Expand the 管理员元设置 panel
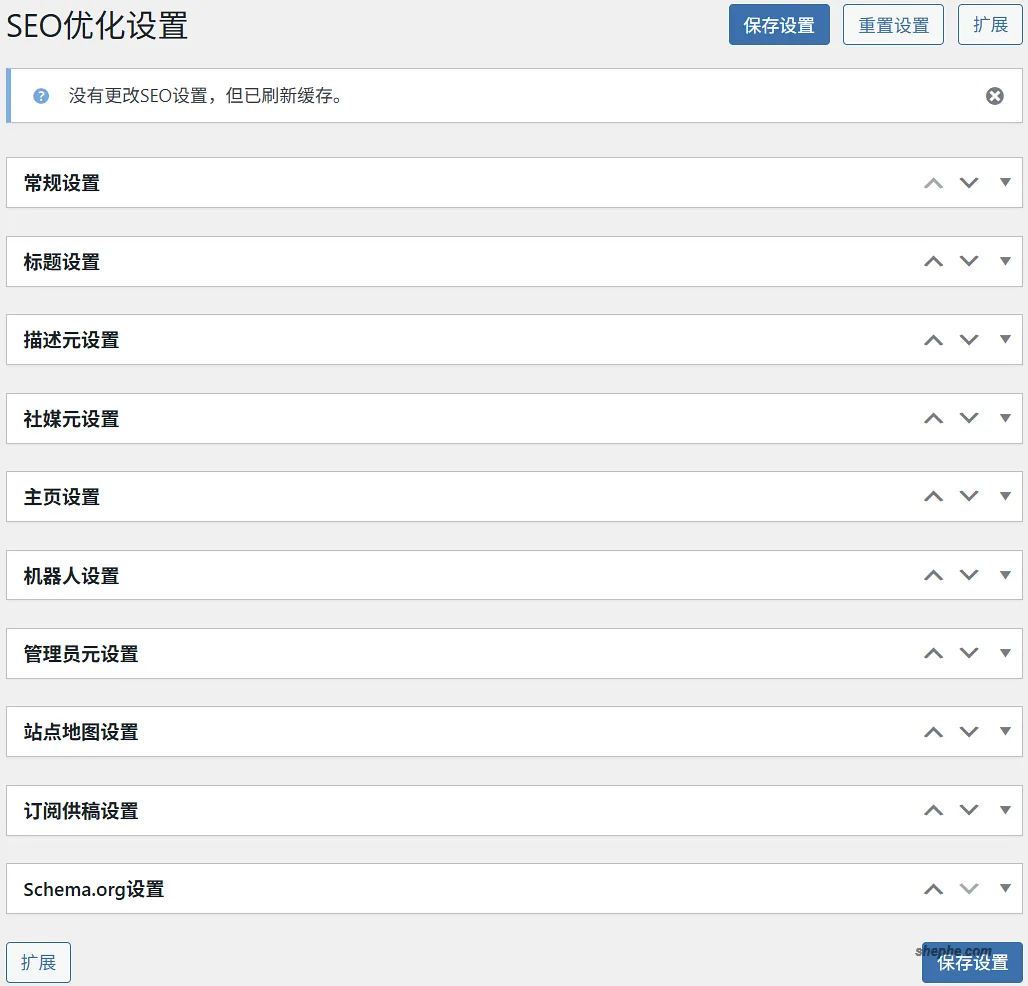 (x=1004, y=653)
